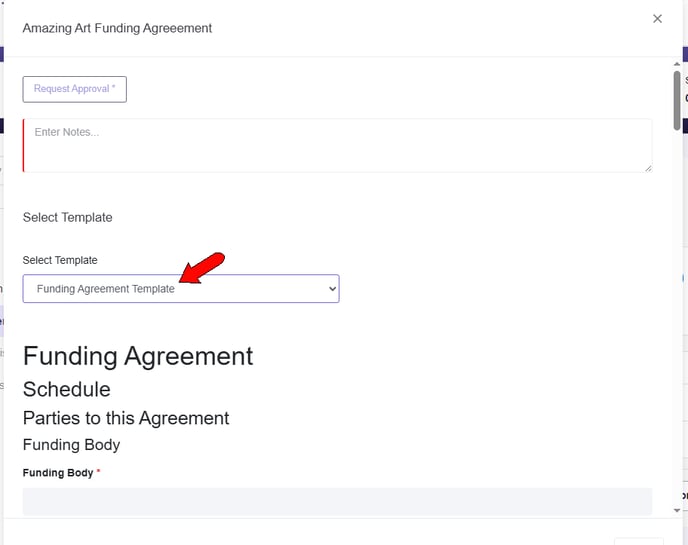Click the Select Template label above the dropdown

click(x=60, y=260)
